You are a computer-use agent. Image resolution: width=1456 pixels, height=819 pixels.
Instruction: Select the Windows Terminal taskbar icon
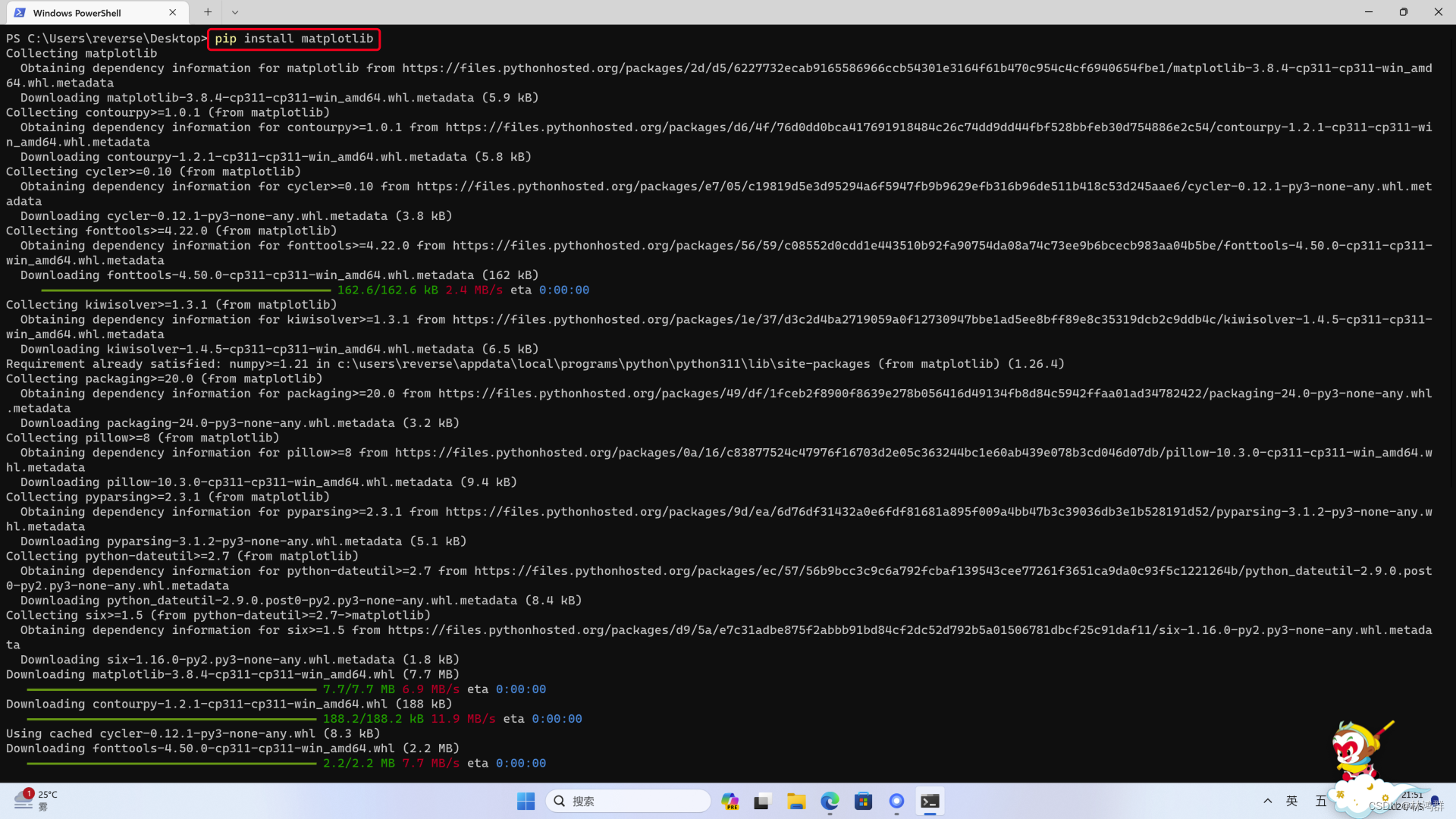click(x=930, y=801)
